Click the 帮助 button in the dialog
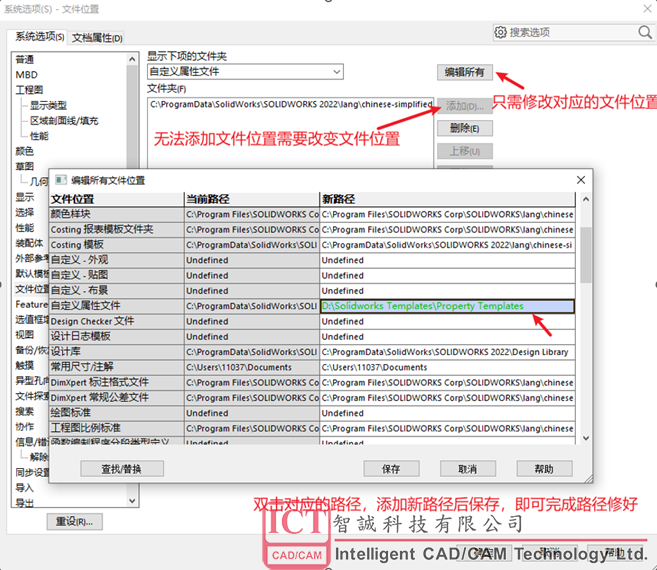Image resolution: width=657 pixels, height=570 pixels. pos(544,469)
